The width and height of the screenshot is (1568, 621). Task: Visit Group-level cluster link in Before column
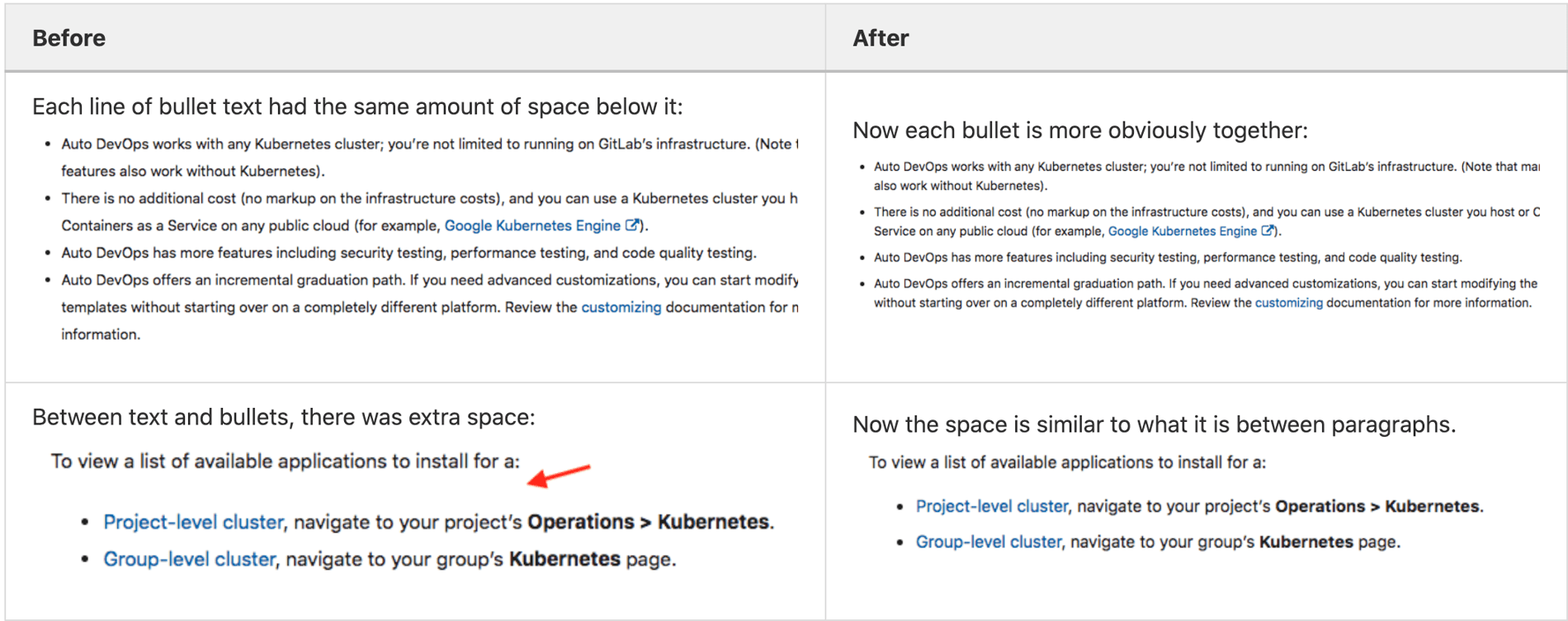click(189, 559)
